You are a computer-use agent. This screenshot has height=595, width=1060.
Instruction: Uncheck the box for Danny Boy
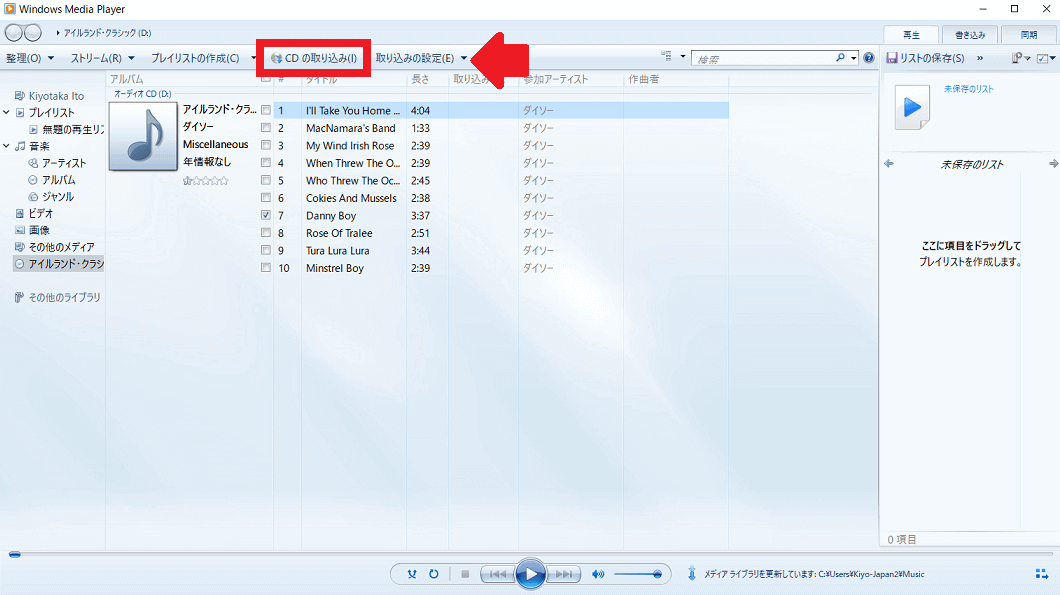266,215
